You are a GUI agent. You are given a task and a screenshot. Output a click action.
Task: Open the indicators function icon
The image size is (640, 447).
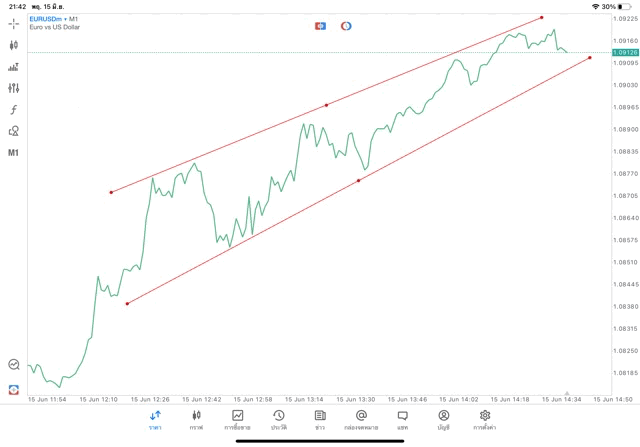(13, 109)
